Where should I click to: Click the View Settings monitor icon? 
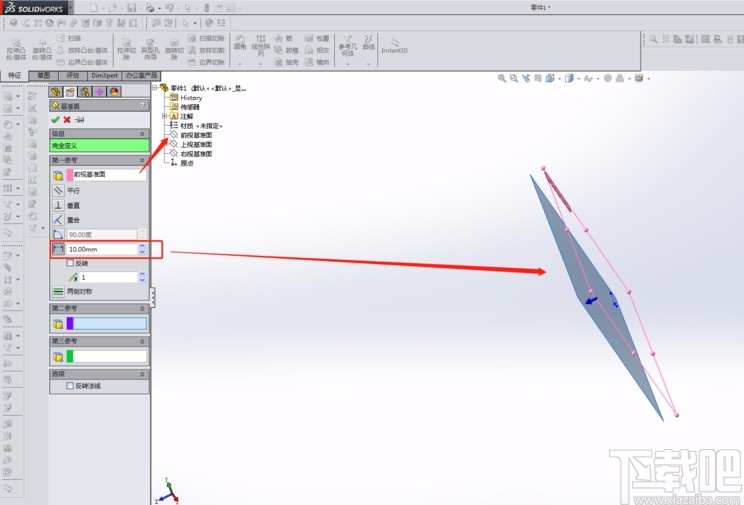[x=639, y=78]
